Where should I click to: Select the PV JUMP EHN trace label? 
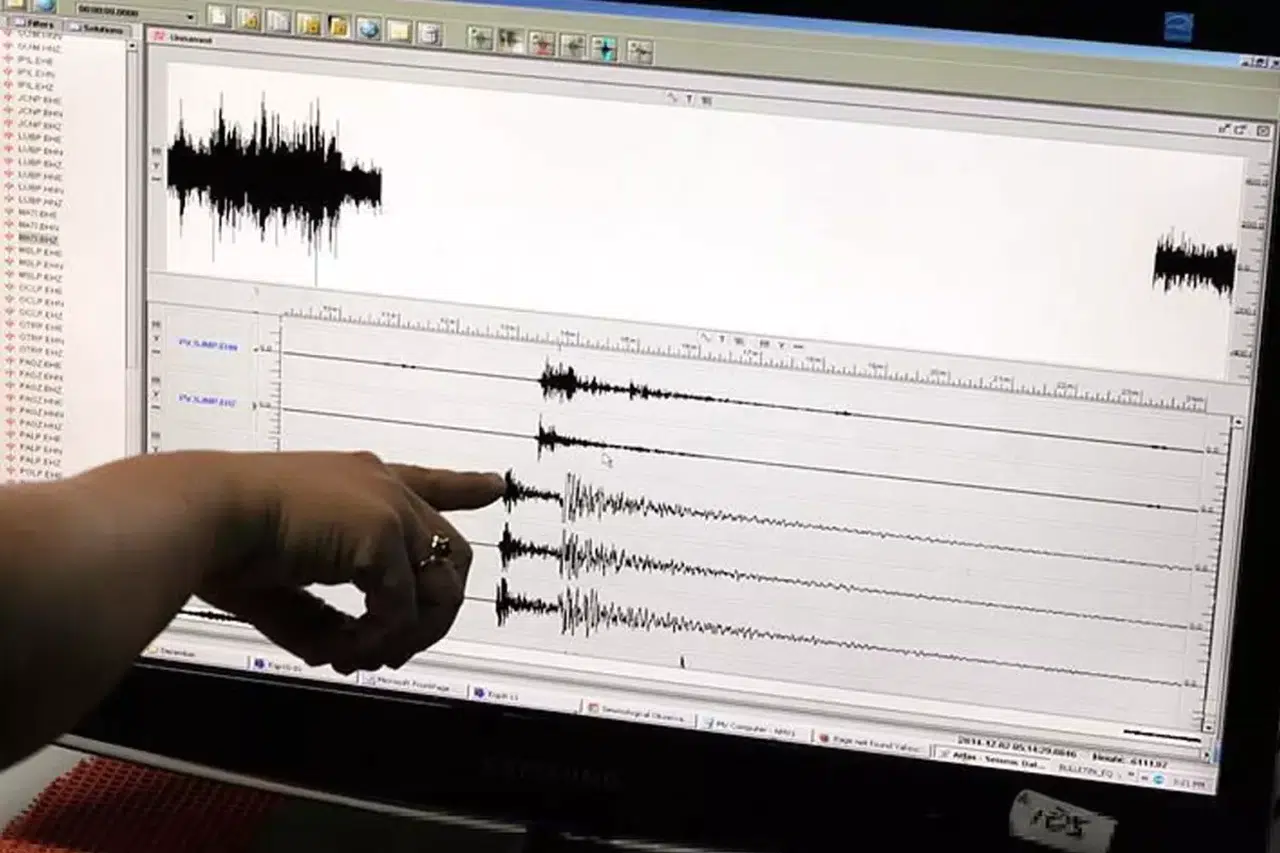coord(207,343)
